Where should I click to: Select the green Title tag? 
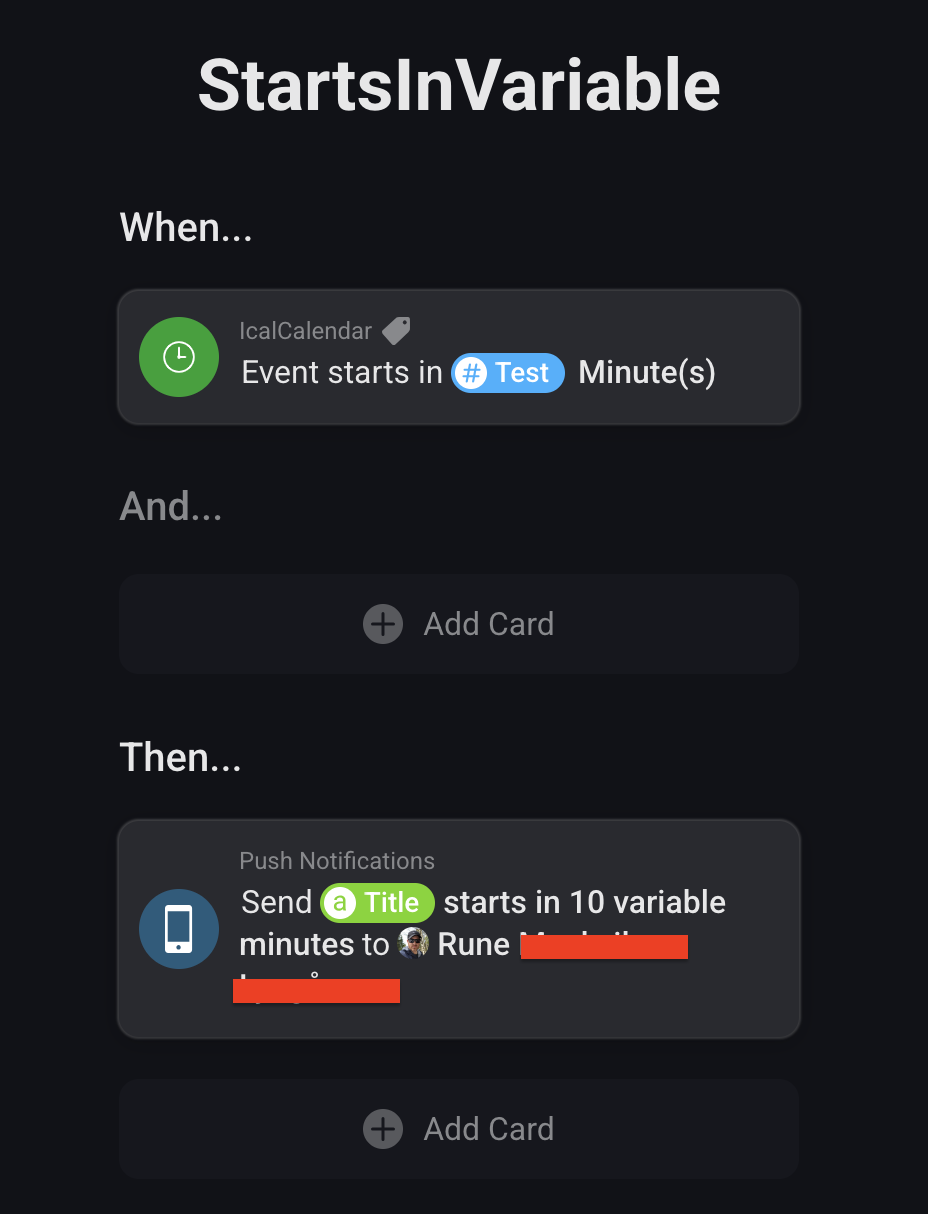coord(378,903)
